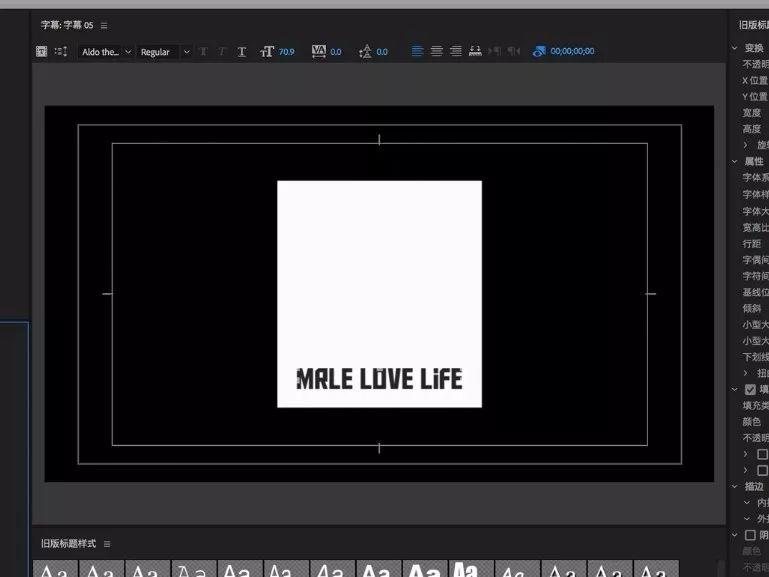Open the tab stops ruler

pos(475,51)
